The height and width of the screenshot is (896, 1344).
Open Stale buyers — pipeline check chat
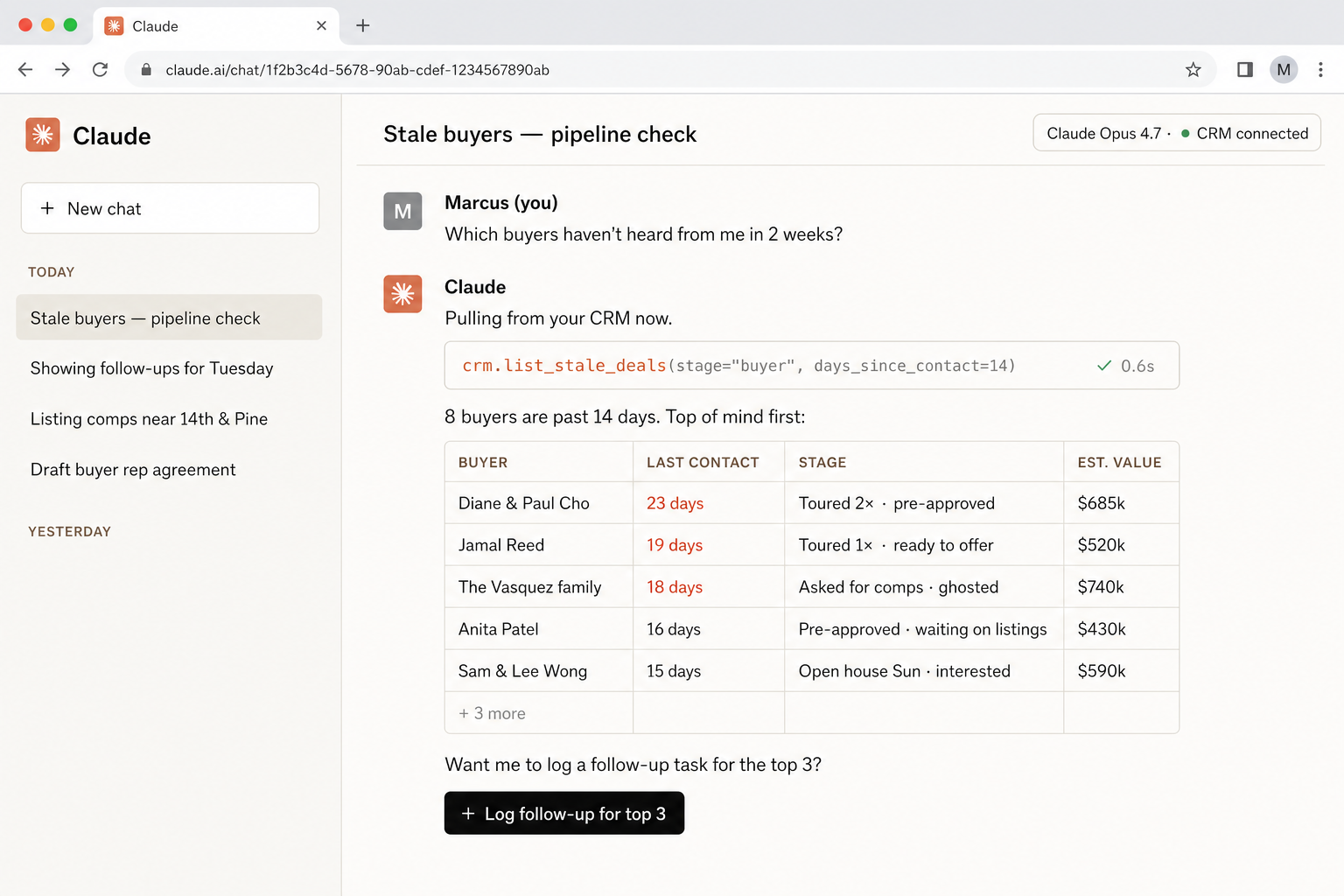[x=169, y=318]
